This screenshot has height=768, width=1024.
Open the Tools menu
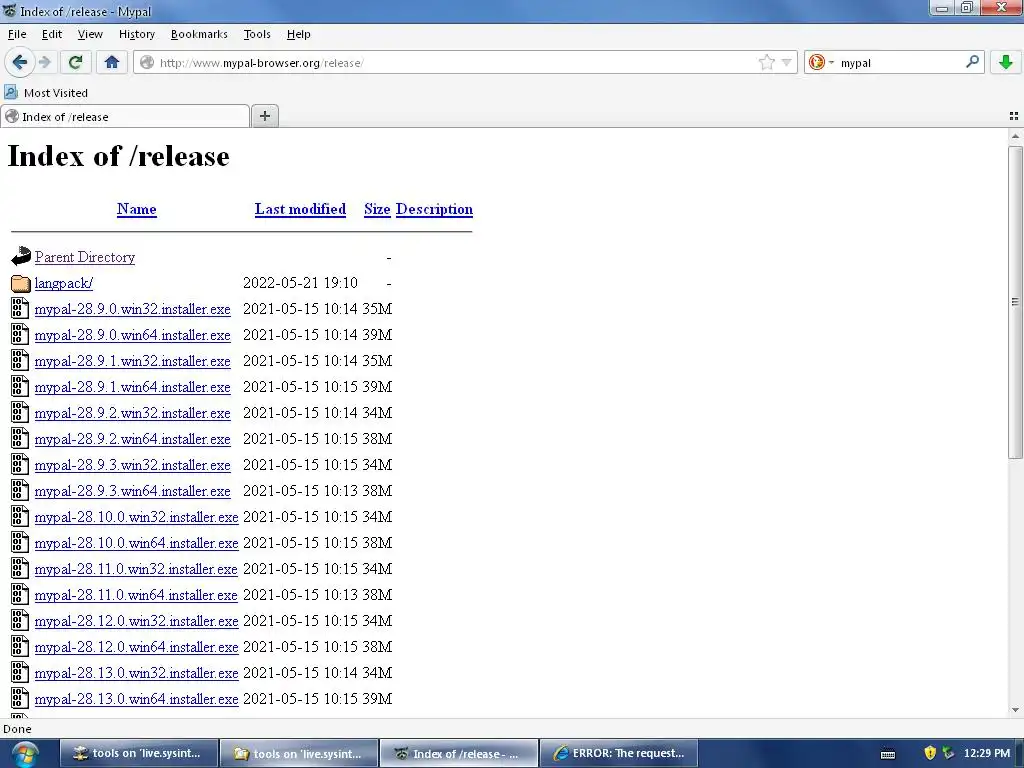(x=257, y=34)
